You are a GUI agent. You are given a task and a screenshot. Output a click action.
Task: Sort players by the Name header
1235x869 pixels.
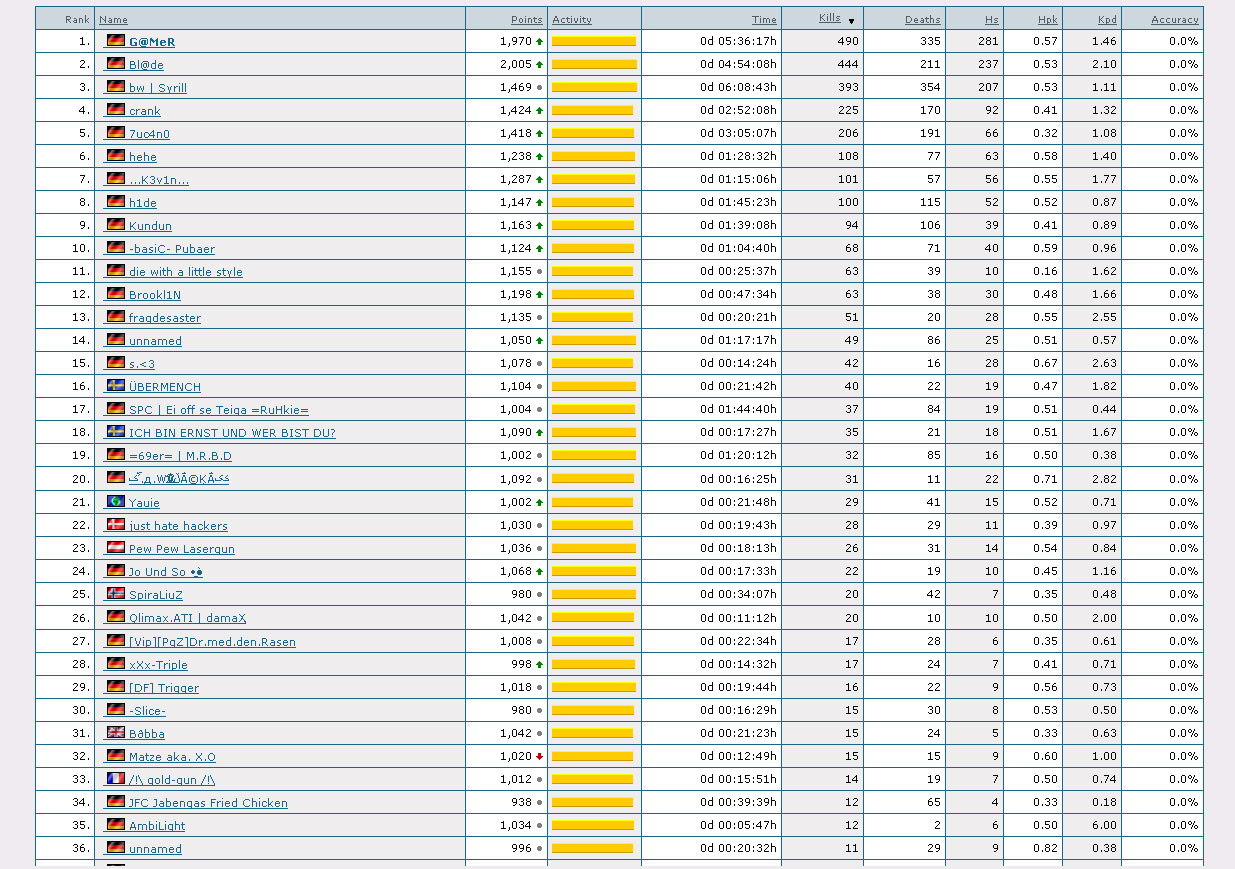[x=113, y=20]
